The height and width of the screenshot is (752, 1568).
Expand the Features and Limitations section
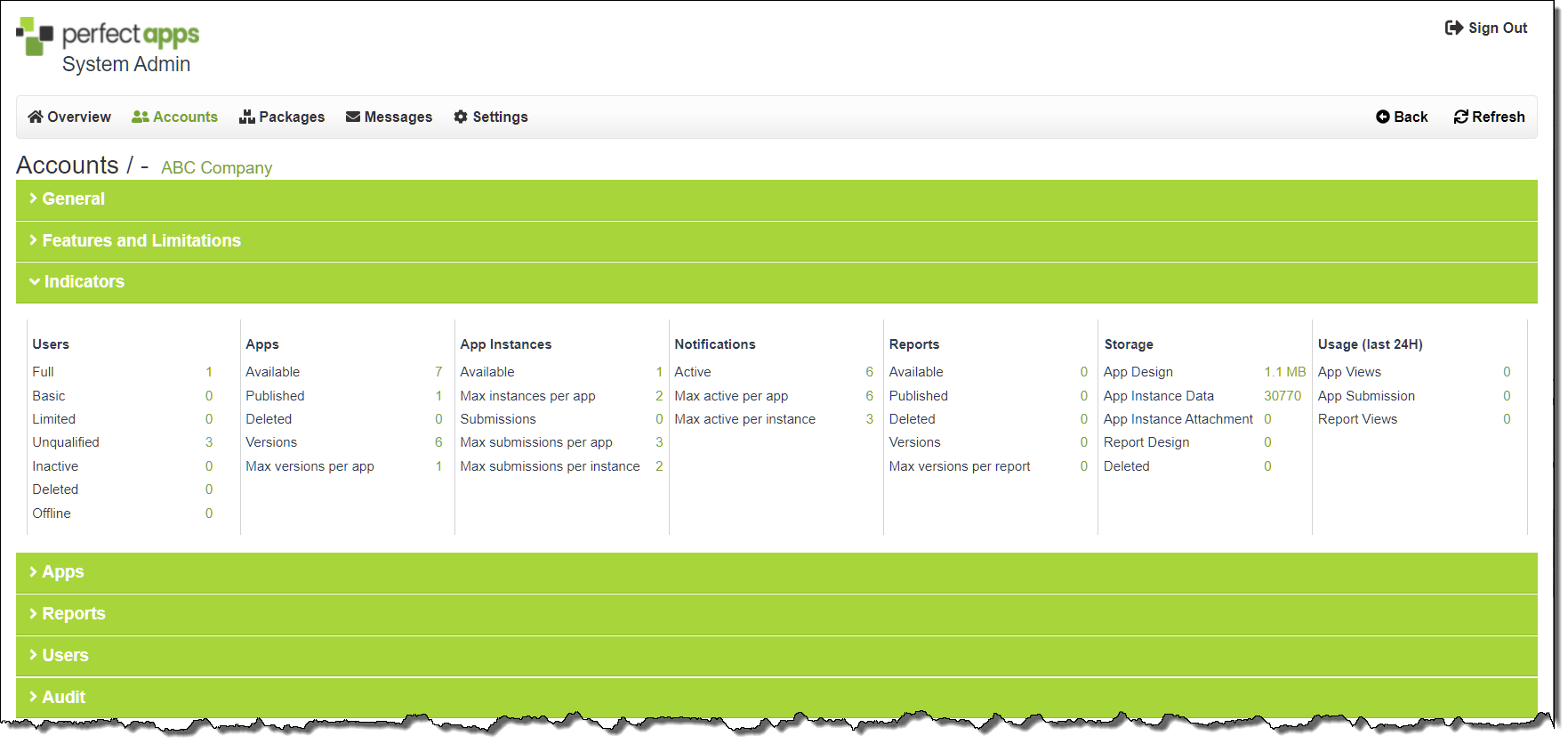776,241
